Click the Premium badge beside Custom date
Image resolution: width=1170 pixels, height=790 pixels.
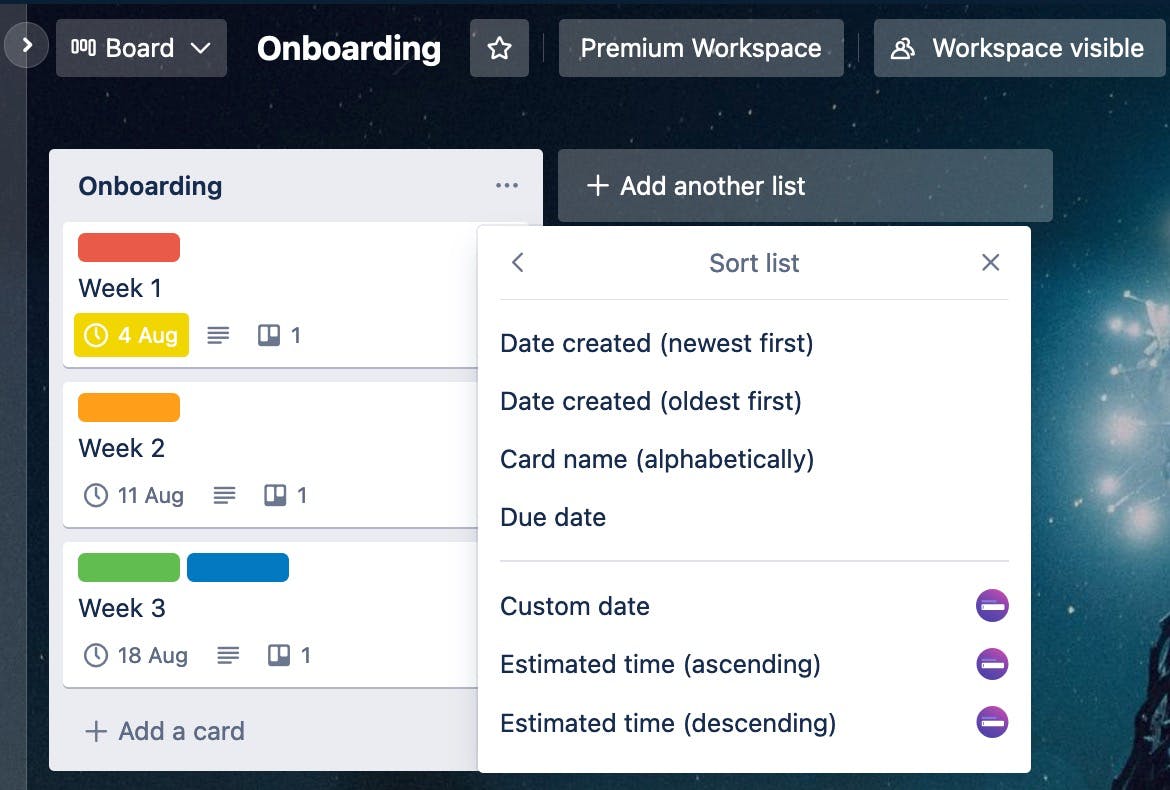pyautogui.click(x=992, y=605)
